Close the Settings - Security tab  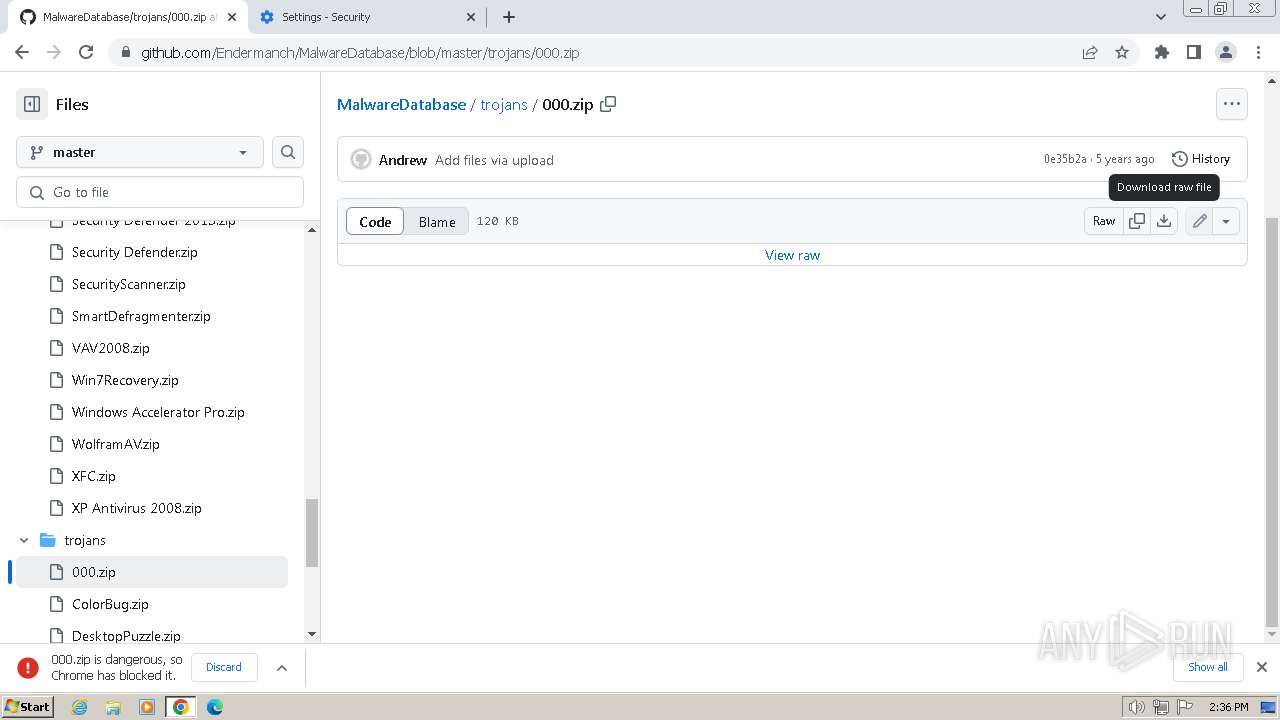[472, 17]
